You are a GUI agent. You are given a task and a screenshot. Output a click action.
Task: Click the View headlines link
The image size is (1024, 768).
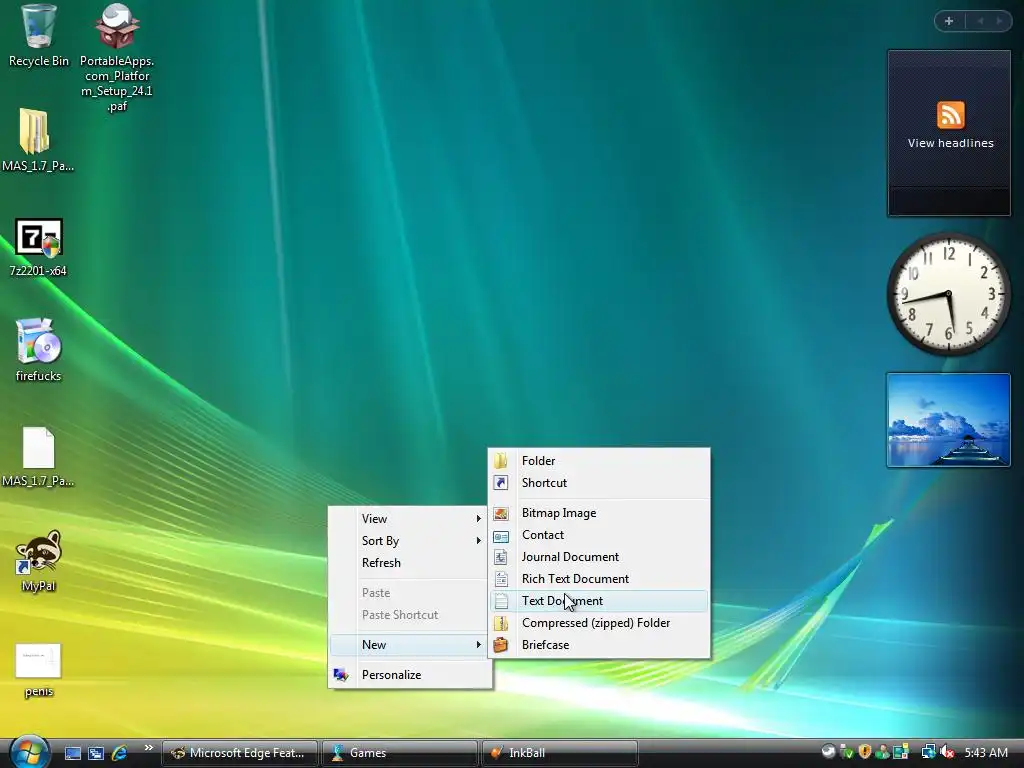pos(950,143)
